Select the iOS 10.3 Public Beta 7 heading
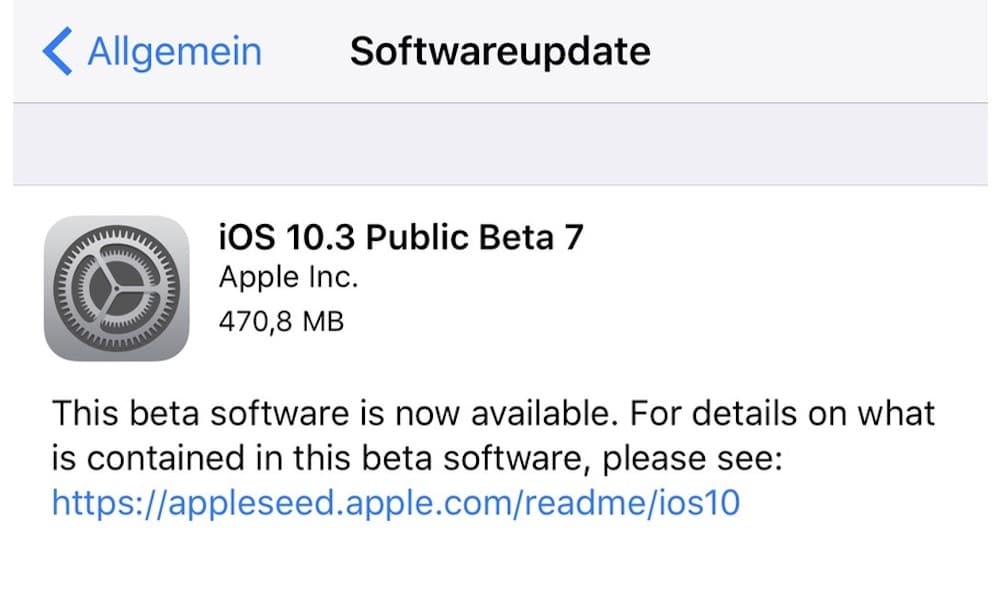The height and width of the screenshot is (599, 1000). click(401, 237)
